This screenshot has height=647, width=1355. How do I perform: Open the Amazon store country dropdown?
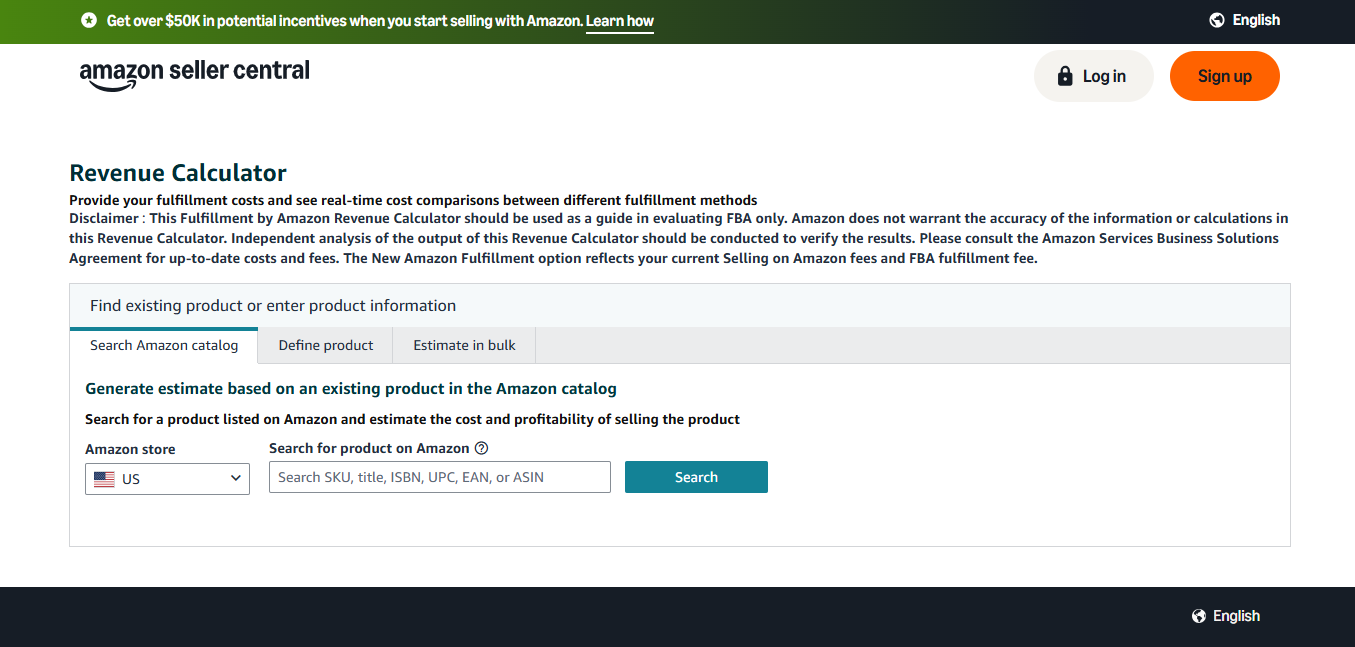click(x=167, y=478)
